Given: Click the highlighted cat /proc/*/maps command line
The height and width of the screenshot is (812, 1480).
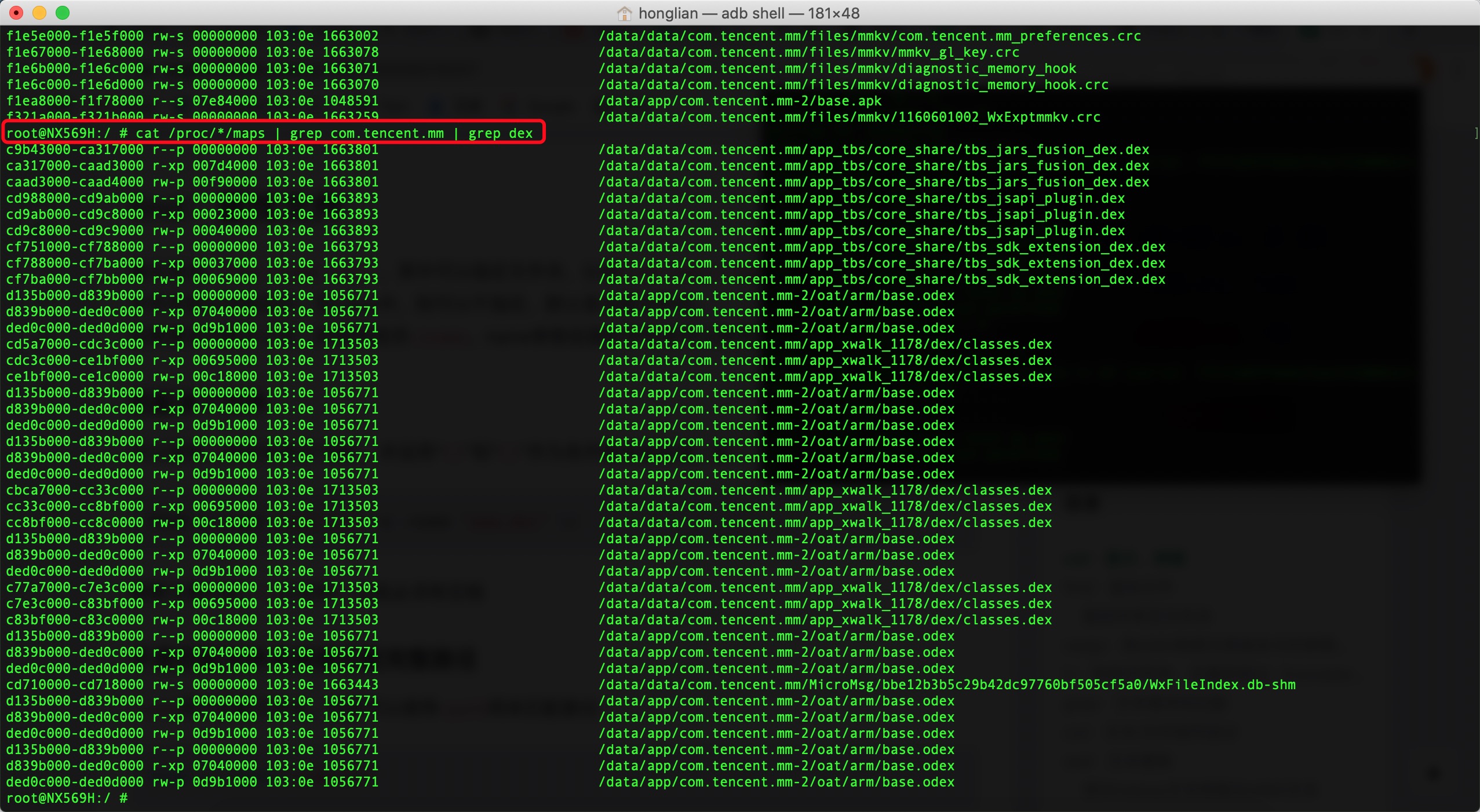Looking at the screenshot, I should coord(269,133).
